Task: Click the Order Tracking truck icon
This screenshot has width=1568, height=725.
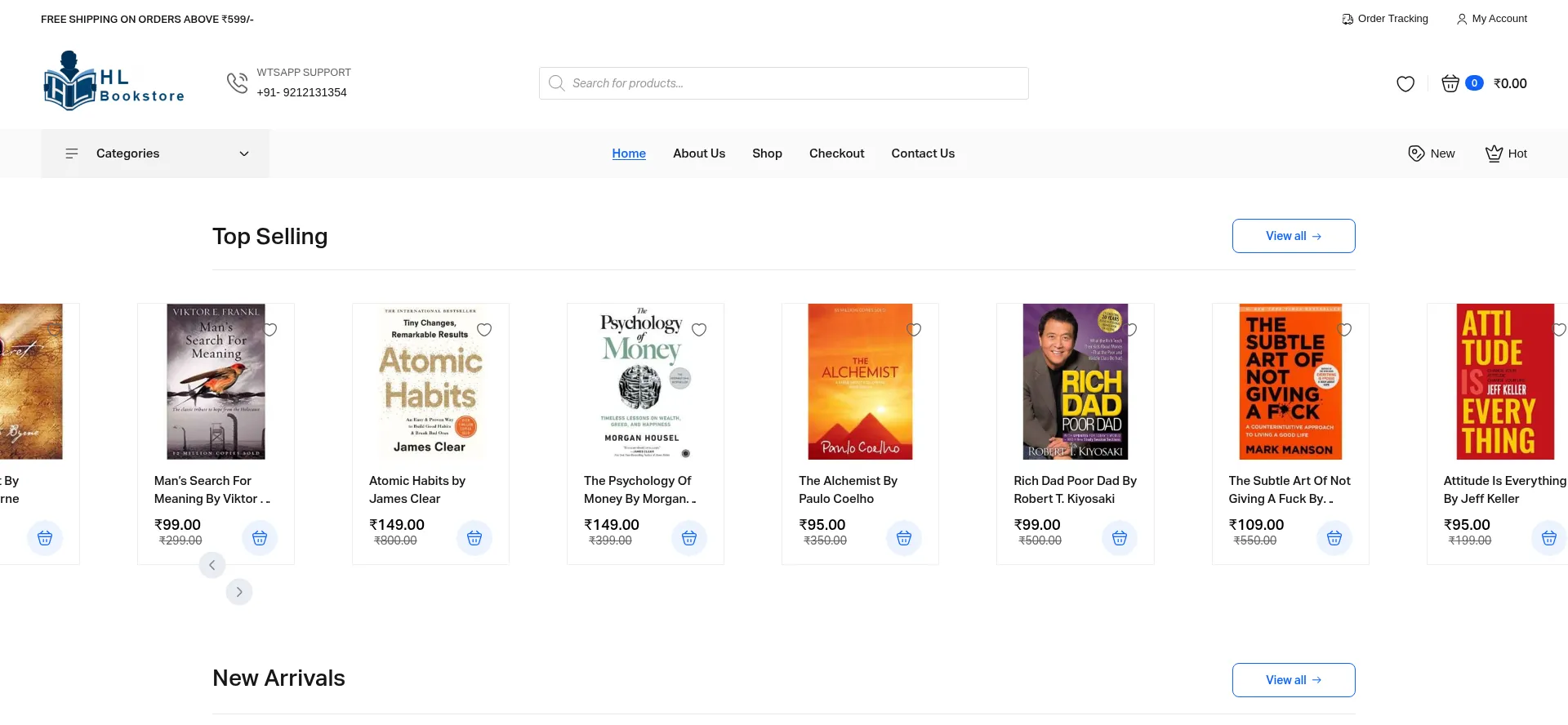Action: click(1347, 19)
